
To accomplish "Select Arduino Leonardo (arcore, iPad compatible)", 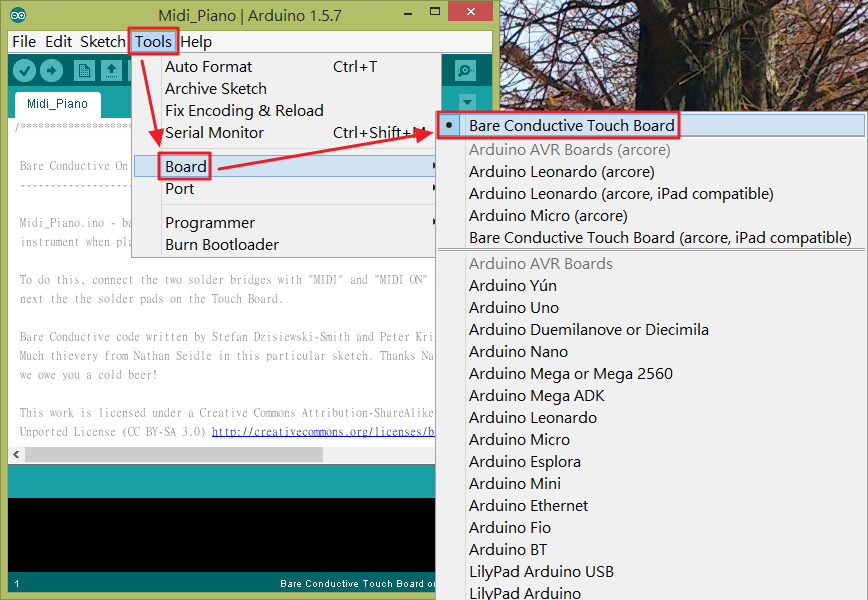I will point(652,194).
